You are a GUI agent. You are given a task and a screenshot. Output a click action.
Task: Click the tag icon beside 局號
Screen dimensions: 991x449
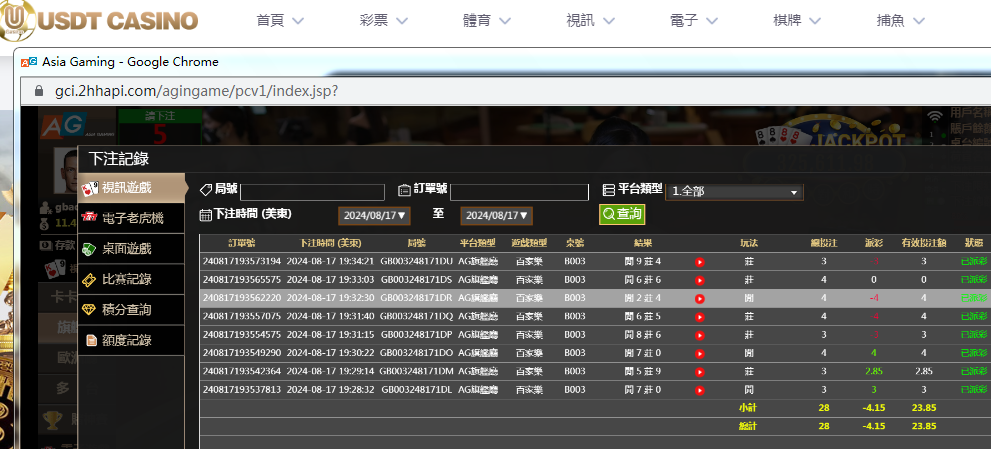coord(206,189)
